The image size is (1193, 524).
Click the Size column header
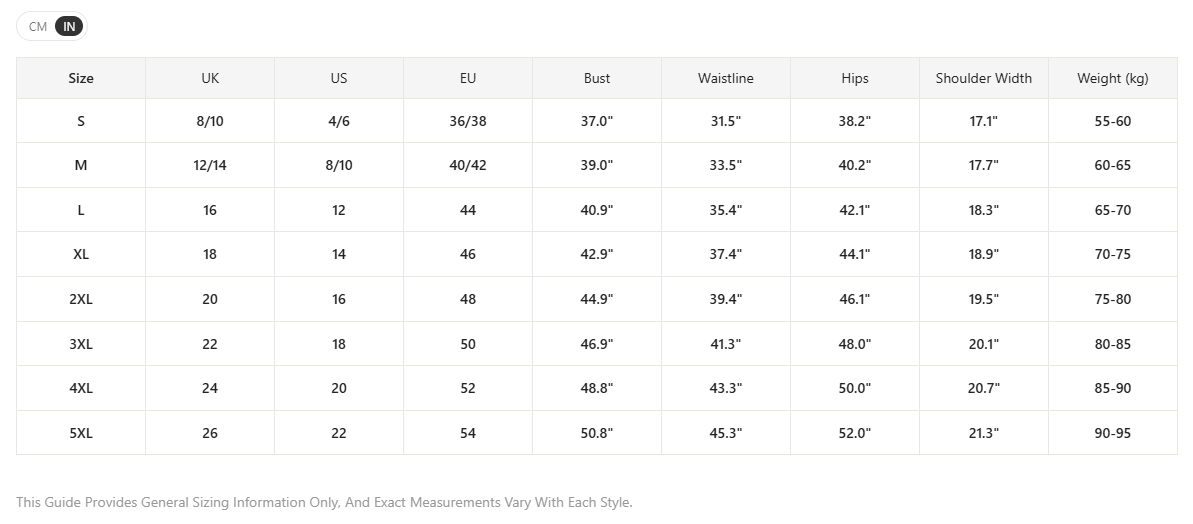coord(81,78)
